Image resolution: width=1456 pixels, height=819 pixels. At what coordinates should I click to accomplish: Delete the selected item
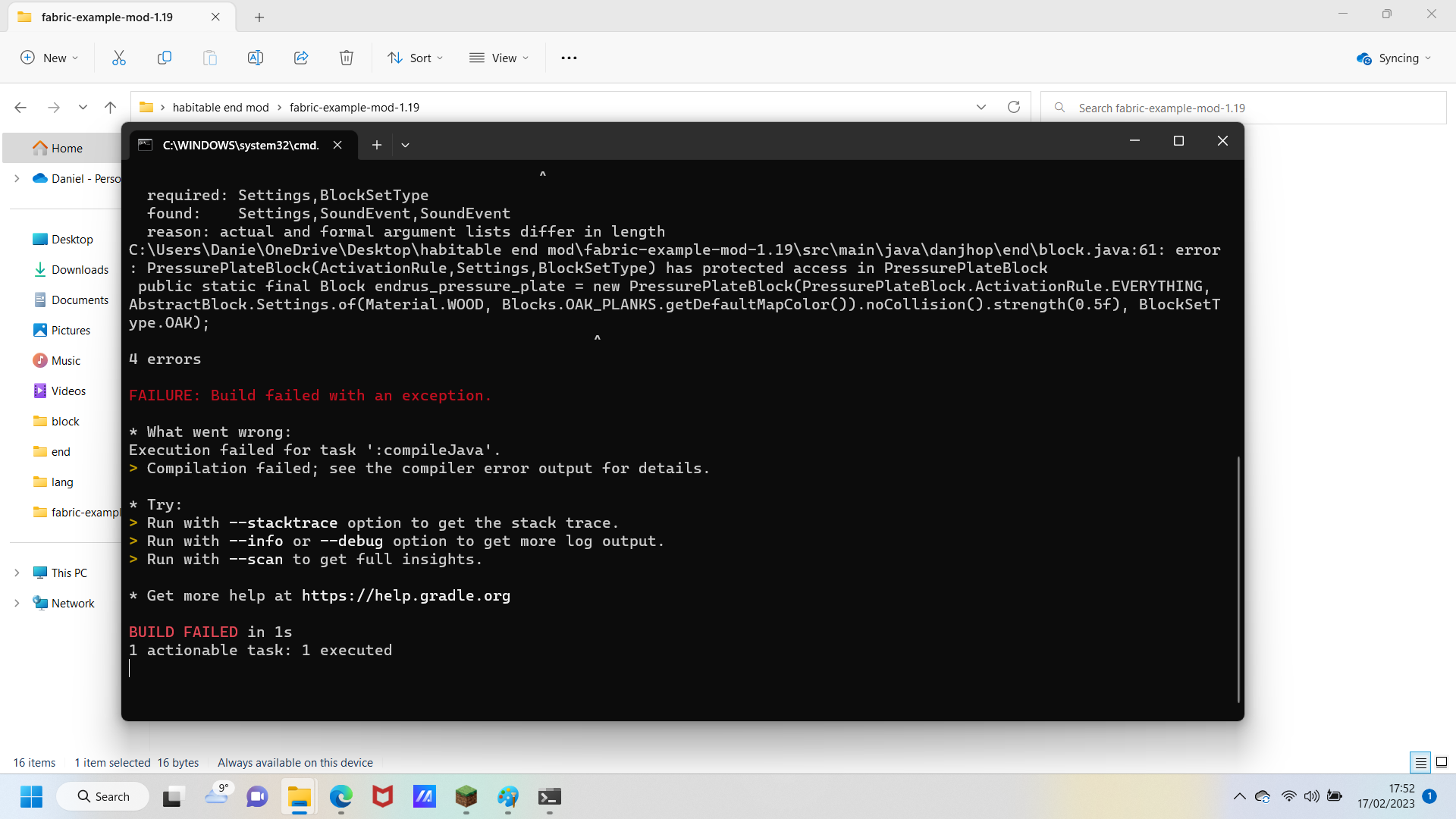coord(347,58)
